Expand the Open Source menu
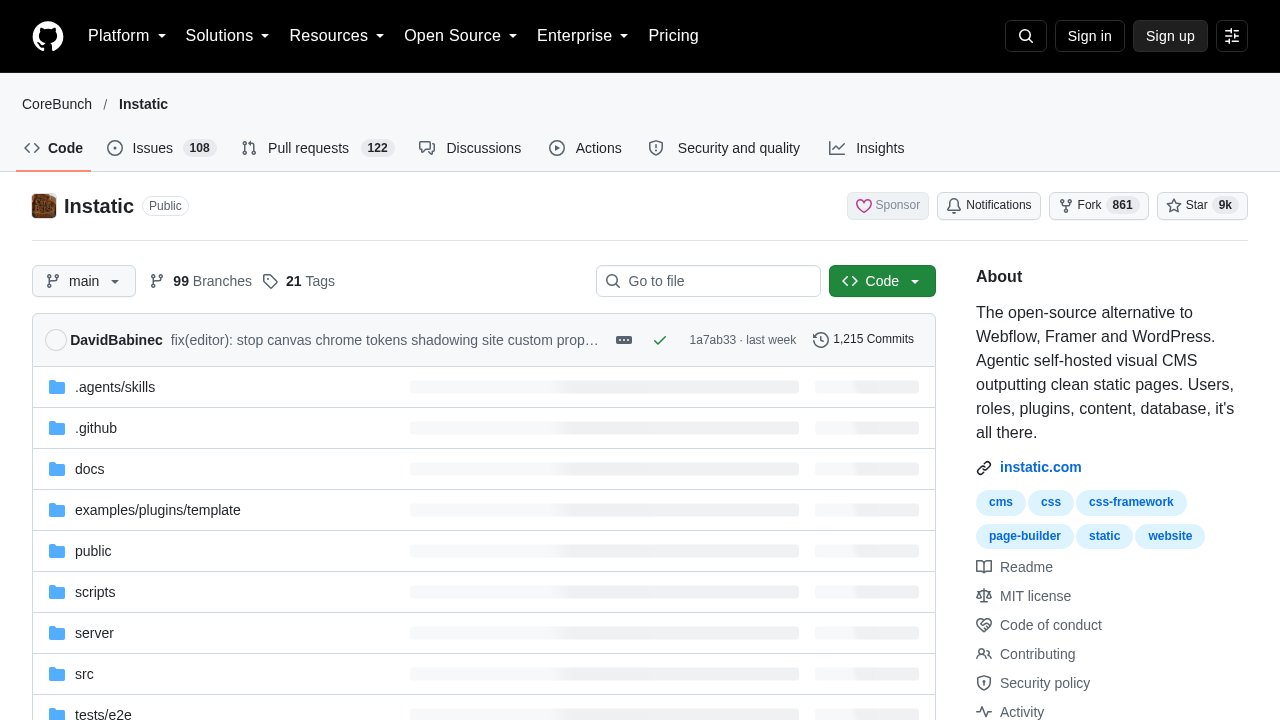 tap(461, 36)
